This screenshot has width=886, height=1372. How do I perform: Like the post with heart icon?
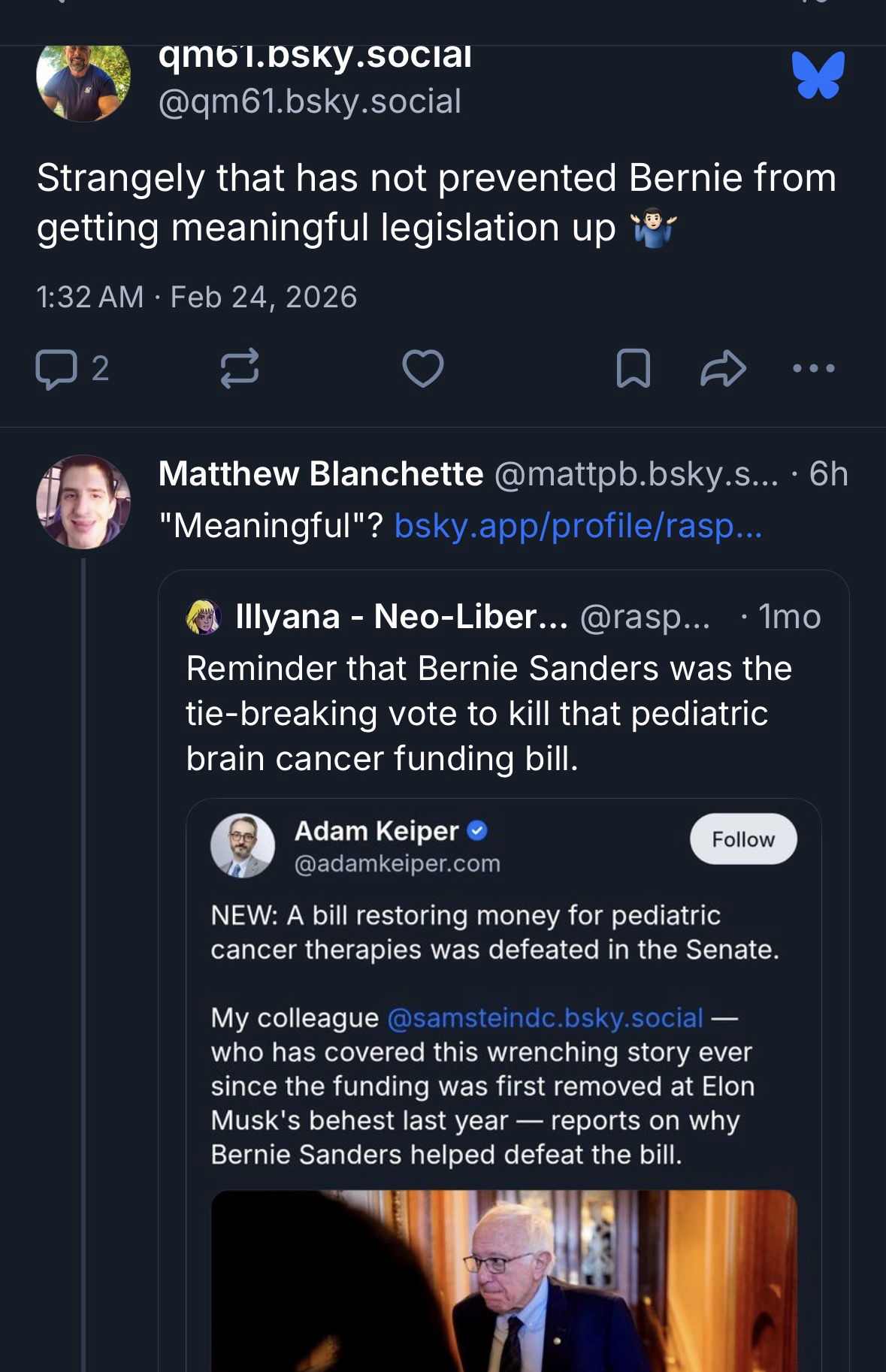[423, 369]
